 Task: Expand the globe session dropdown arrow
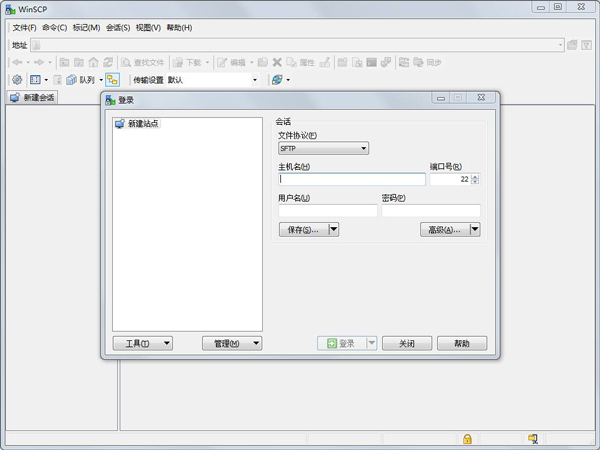[288, 80]
